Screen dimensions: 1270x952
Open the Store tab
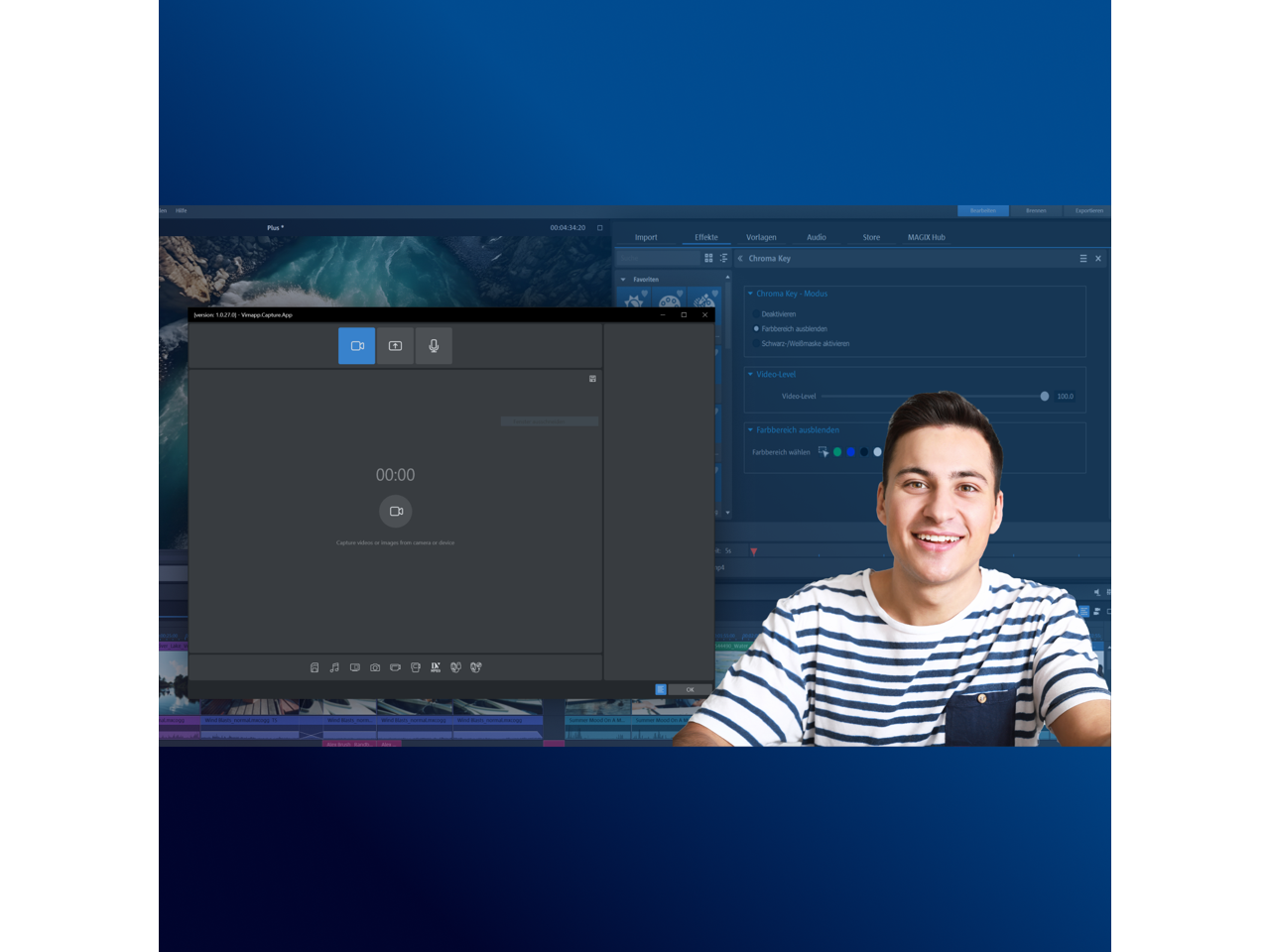click(871, 237)
